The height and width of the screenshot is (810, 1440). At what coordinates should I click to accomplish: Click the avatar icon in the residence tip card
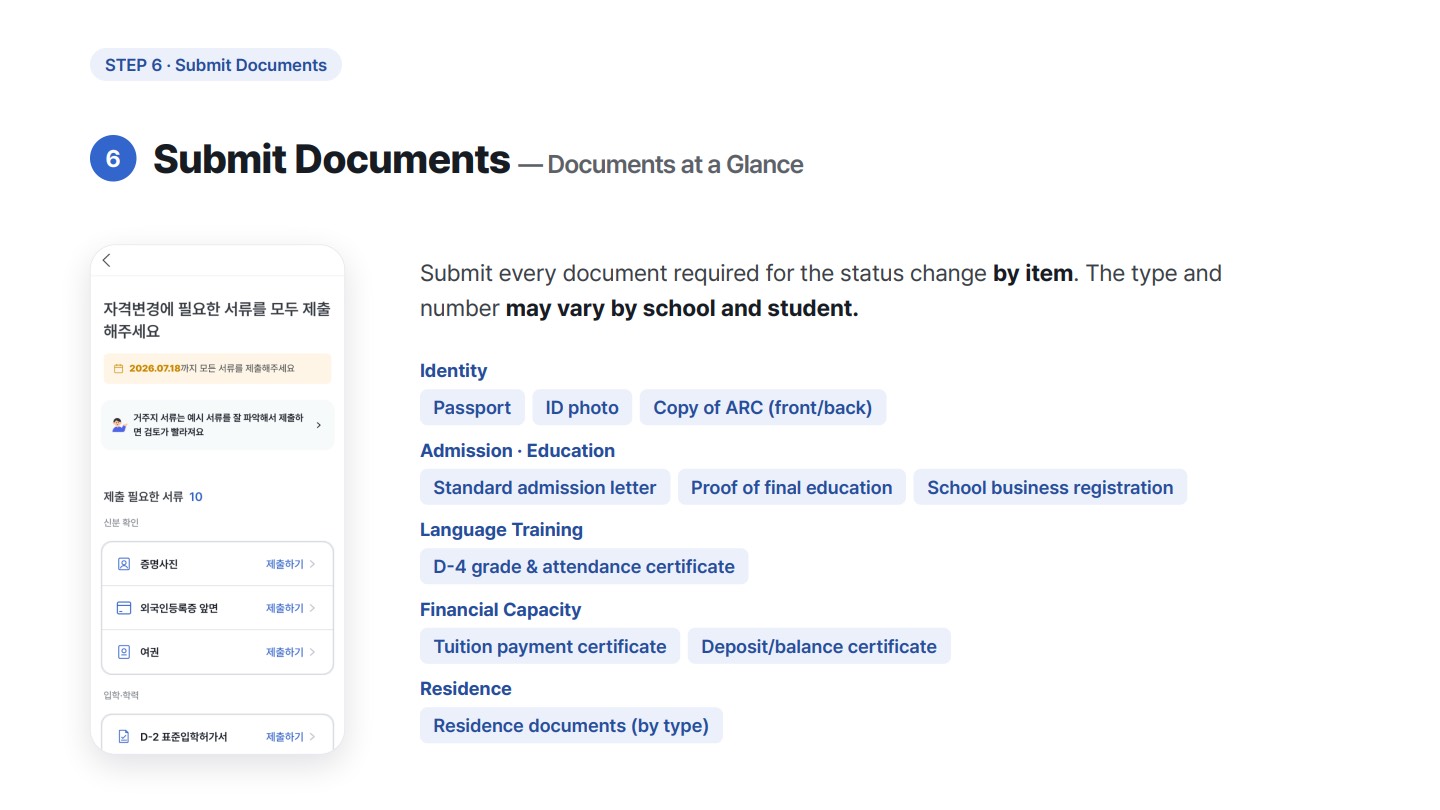point(119,425)
